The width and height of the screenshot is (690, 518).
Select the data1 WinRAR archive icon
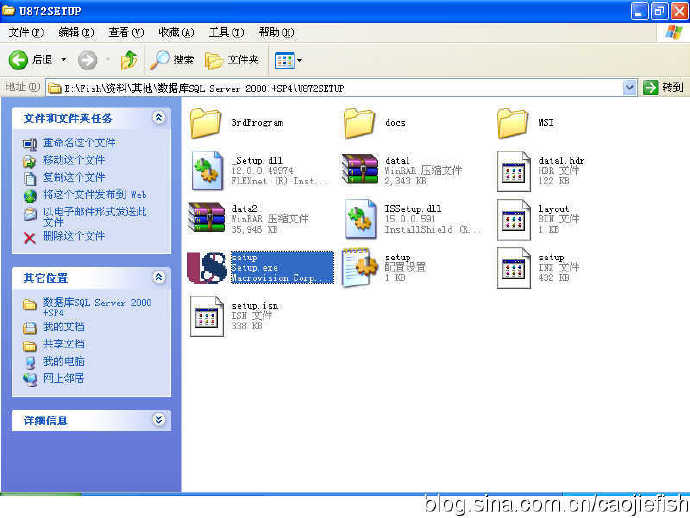click(360, 169)
